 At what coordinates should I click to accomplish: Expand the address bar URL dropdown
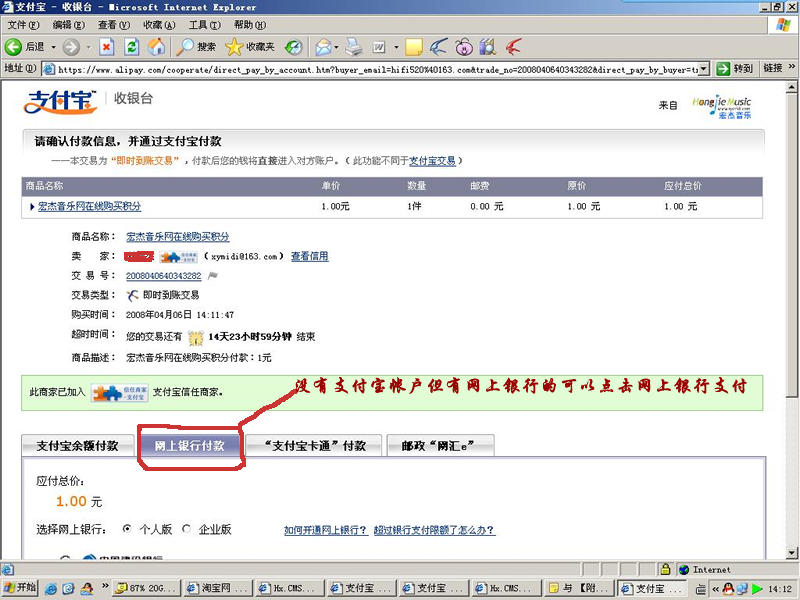pyautogui.click(x=704, y=68)
